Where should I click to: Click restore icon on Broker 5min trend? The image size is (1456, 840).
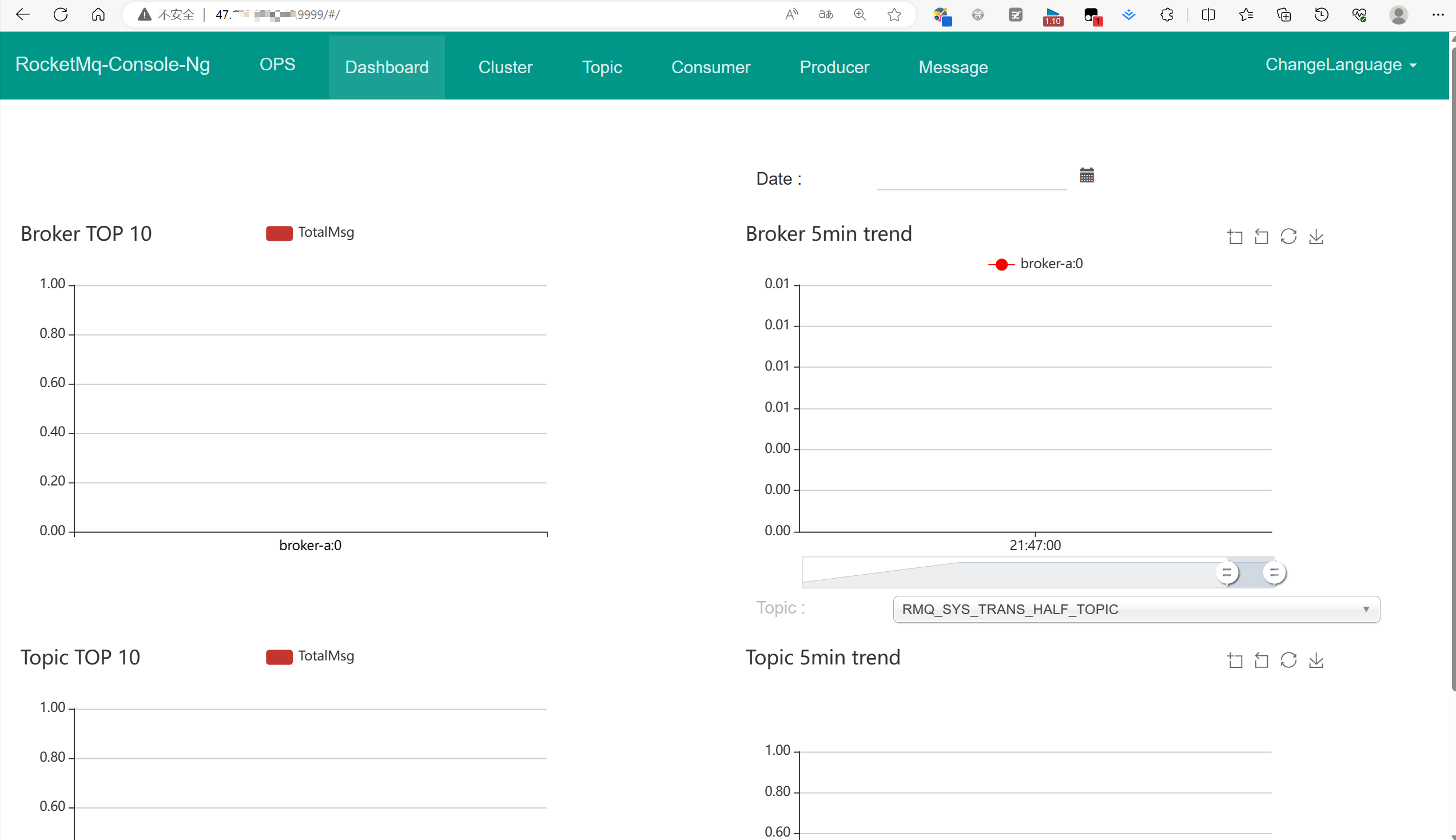click(x=1288, y=237)
